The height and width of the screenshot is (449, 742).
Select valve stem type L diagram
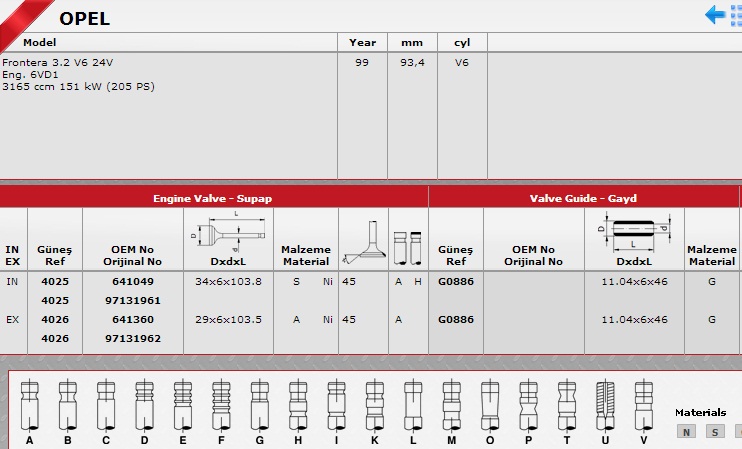[x=412, y=405]
